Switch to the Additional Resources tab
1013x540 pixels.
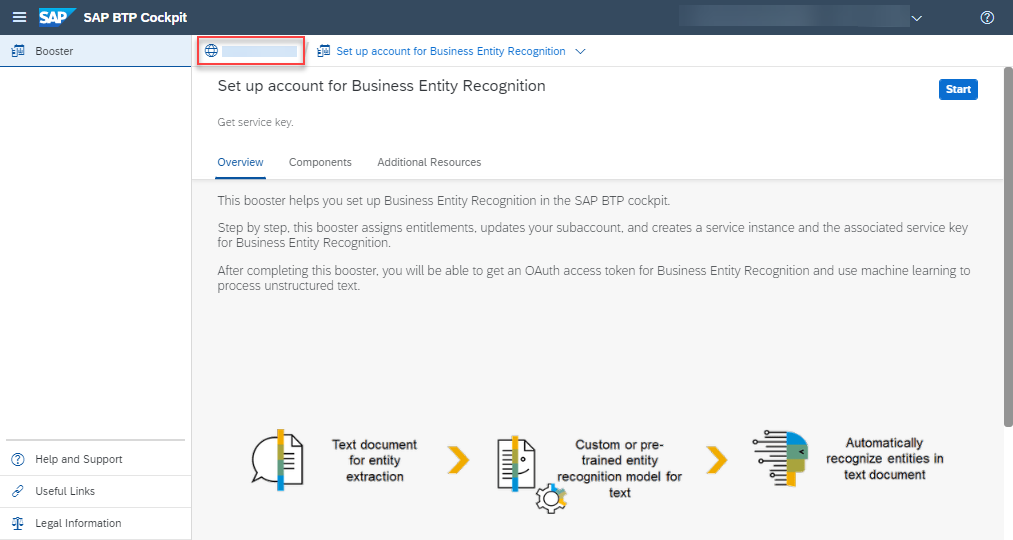[x=429, y=162]
